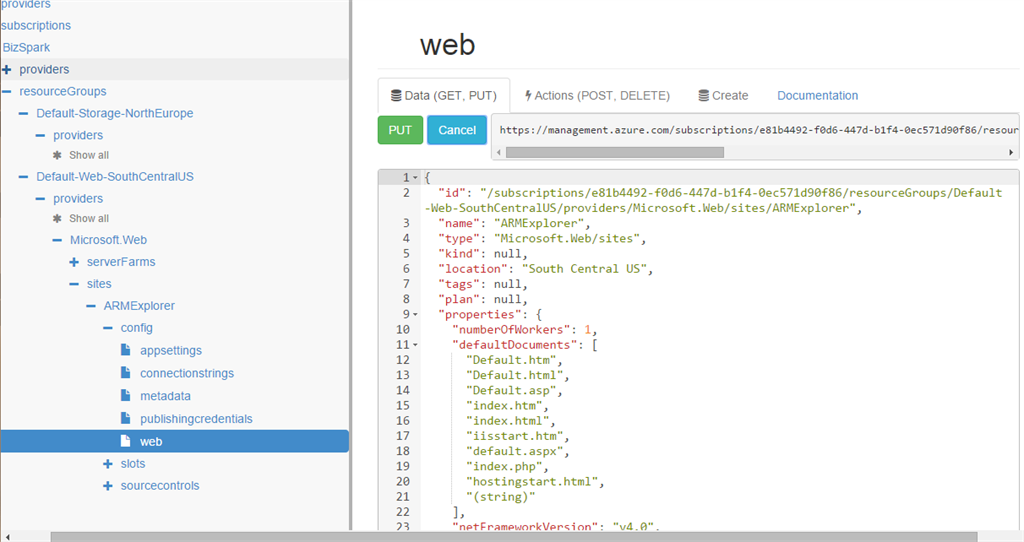This screenshot has width=1024, height=542.
Task: Collapse the resourceGroups node
Action: [7, 91]
